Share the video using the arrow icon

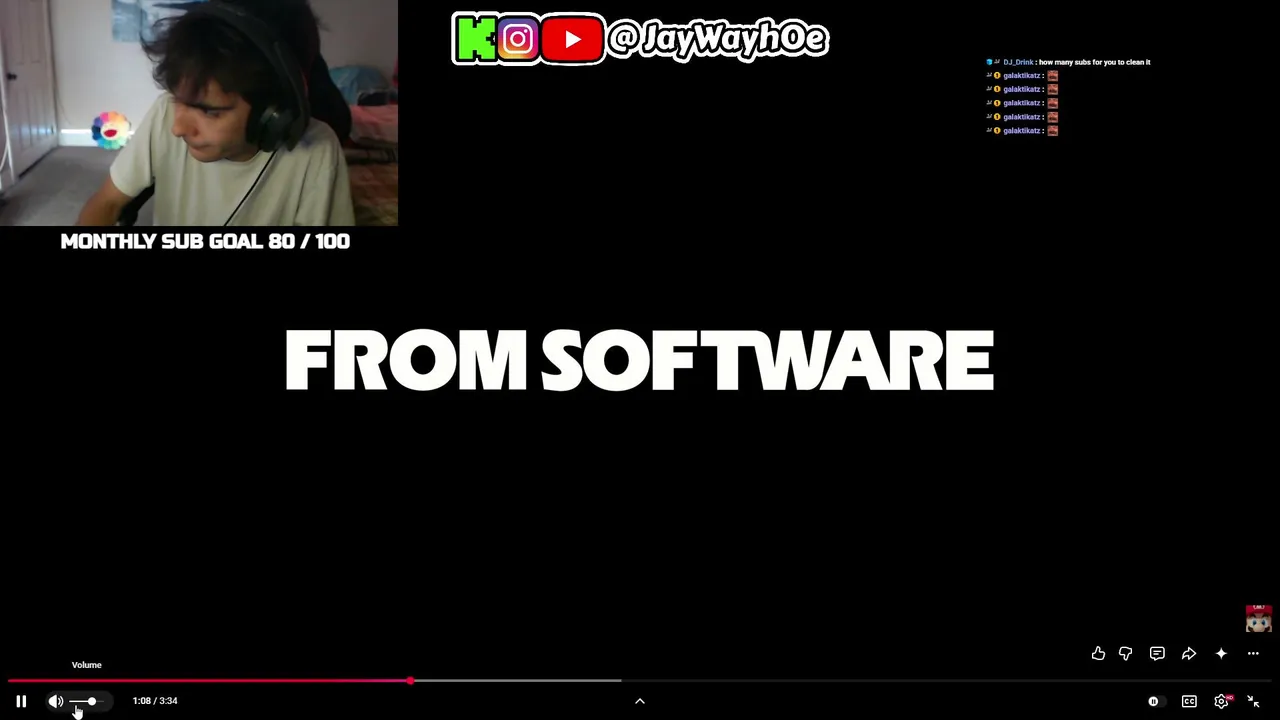(1189, 653)
